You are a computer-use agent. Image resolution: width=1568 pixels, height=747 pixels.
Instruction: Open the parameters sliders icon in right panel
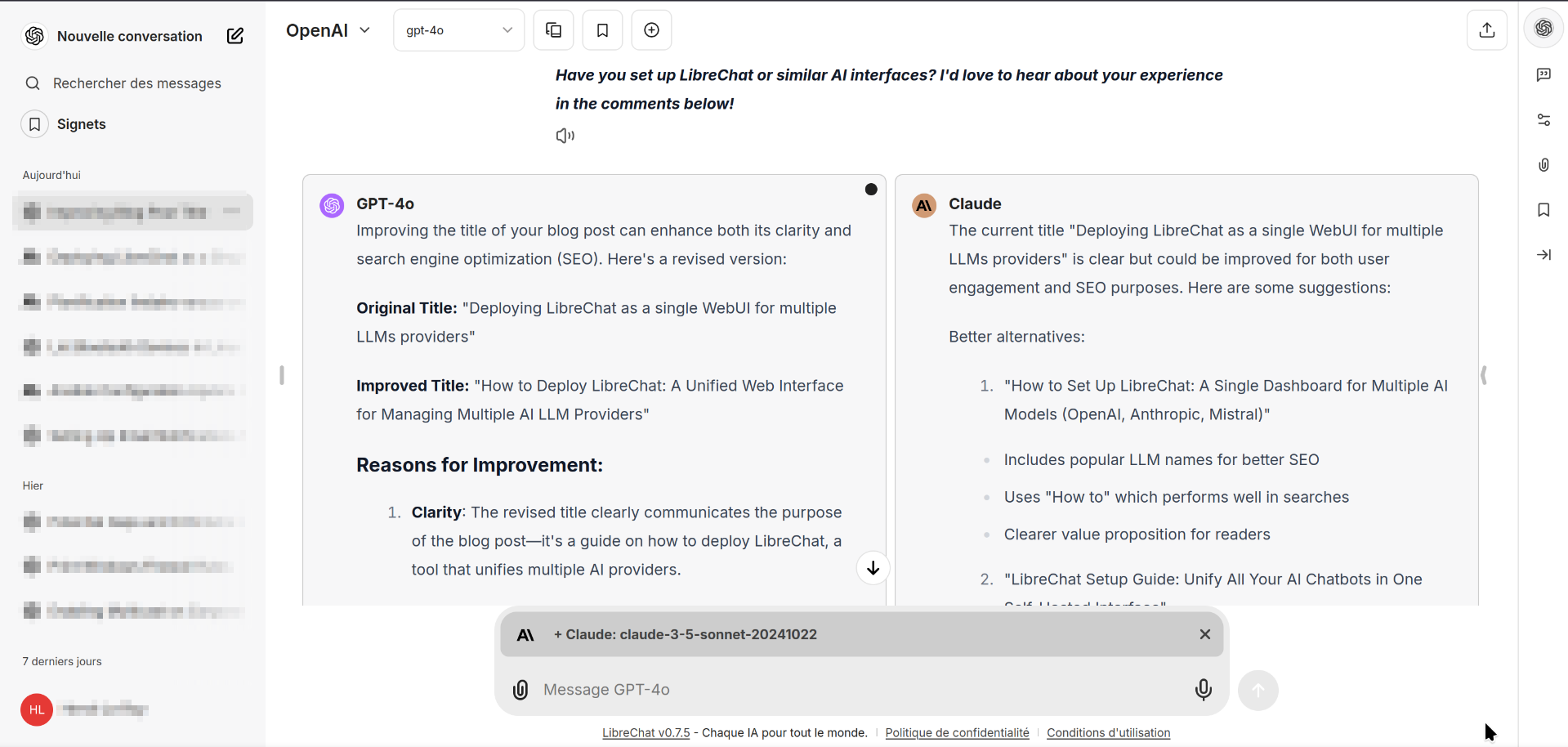(x=1543, y=120)
